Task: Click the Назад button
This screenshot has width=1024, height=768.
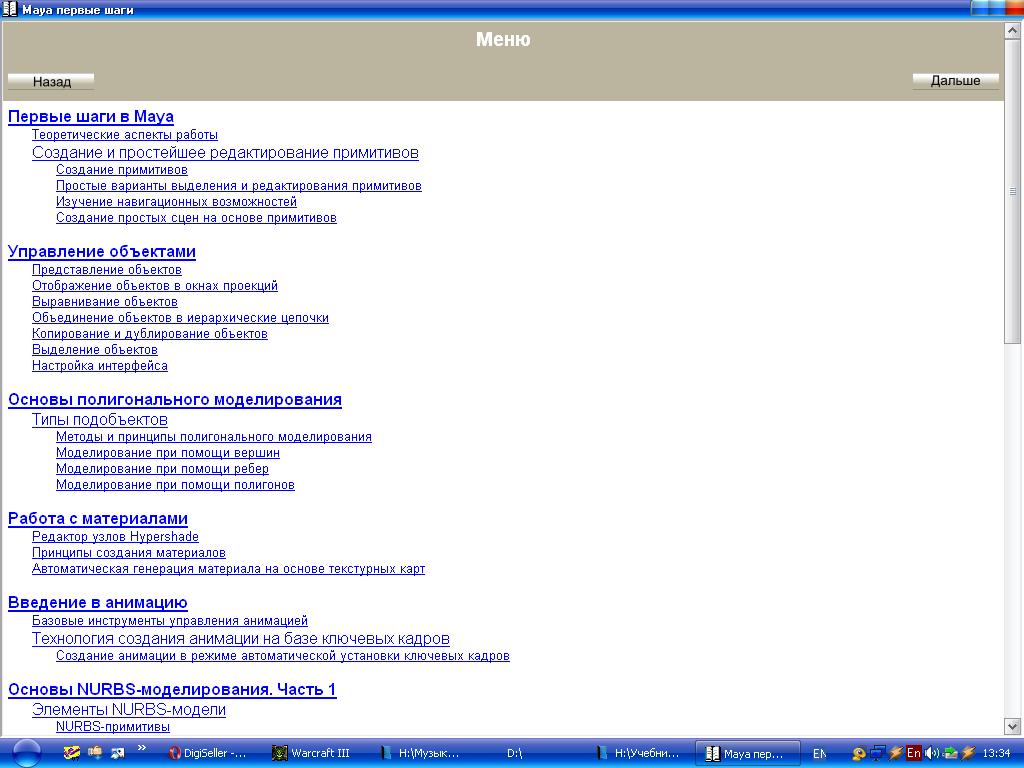Action: point(51,82)
